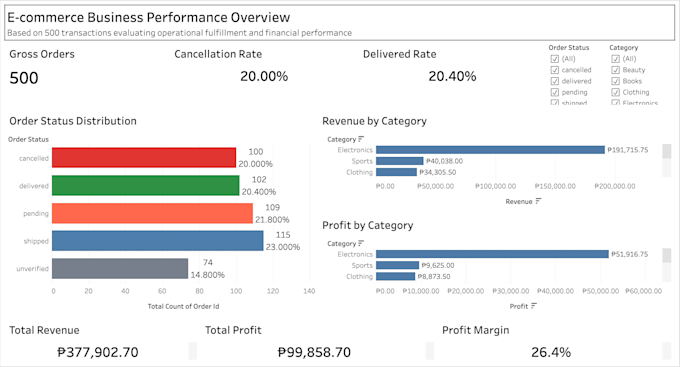
Task: Click Profit by Category vertical scrollbar
Action: click(667, 265)
